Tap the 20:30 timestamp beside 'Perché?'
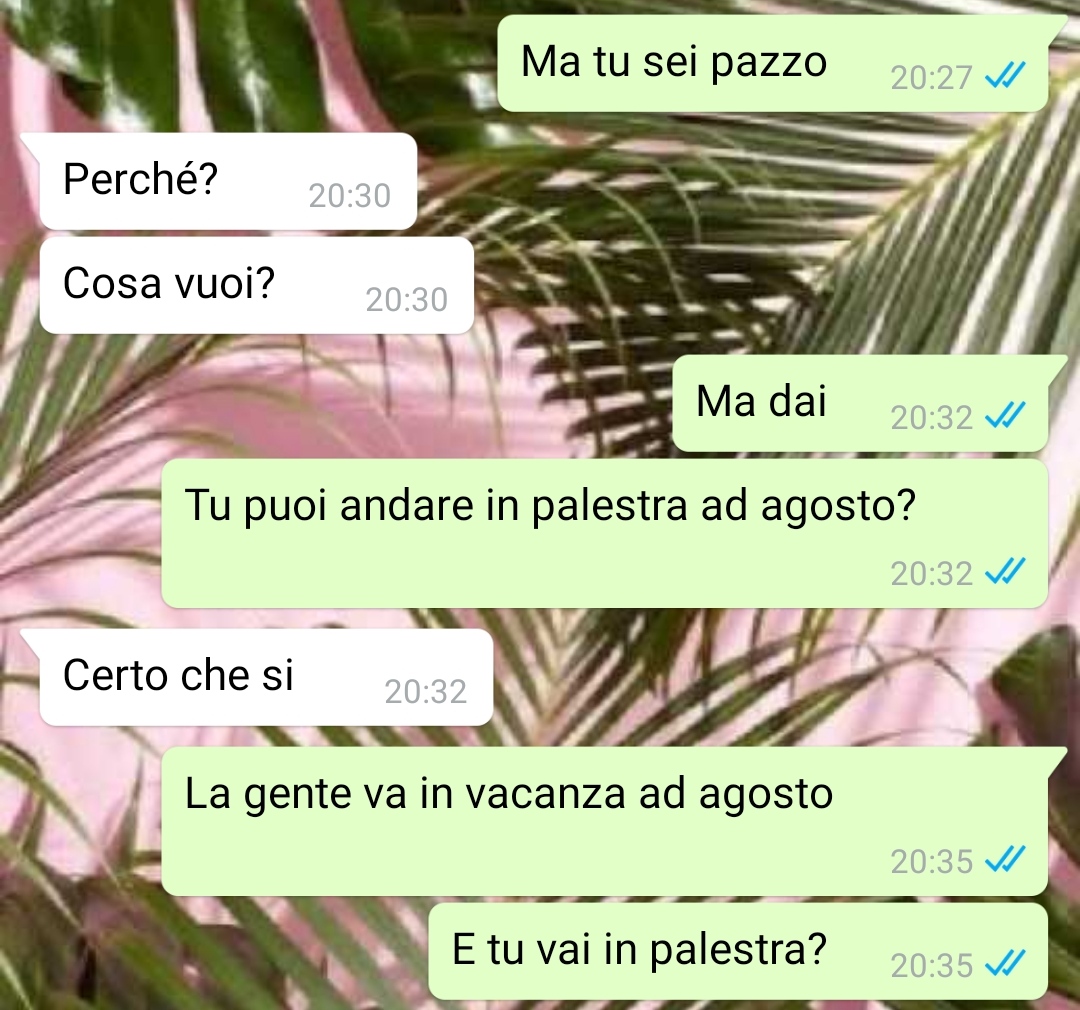 coord(349,196)
